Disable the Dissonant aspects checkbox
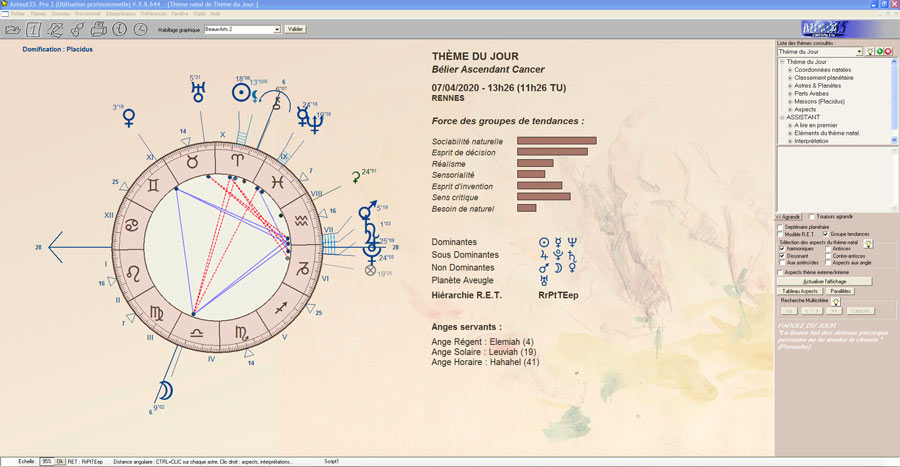Image resolution: width=900 pixels, height=467 pixels. pyautogui.click(x=781, y=255)
